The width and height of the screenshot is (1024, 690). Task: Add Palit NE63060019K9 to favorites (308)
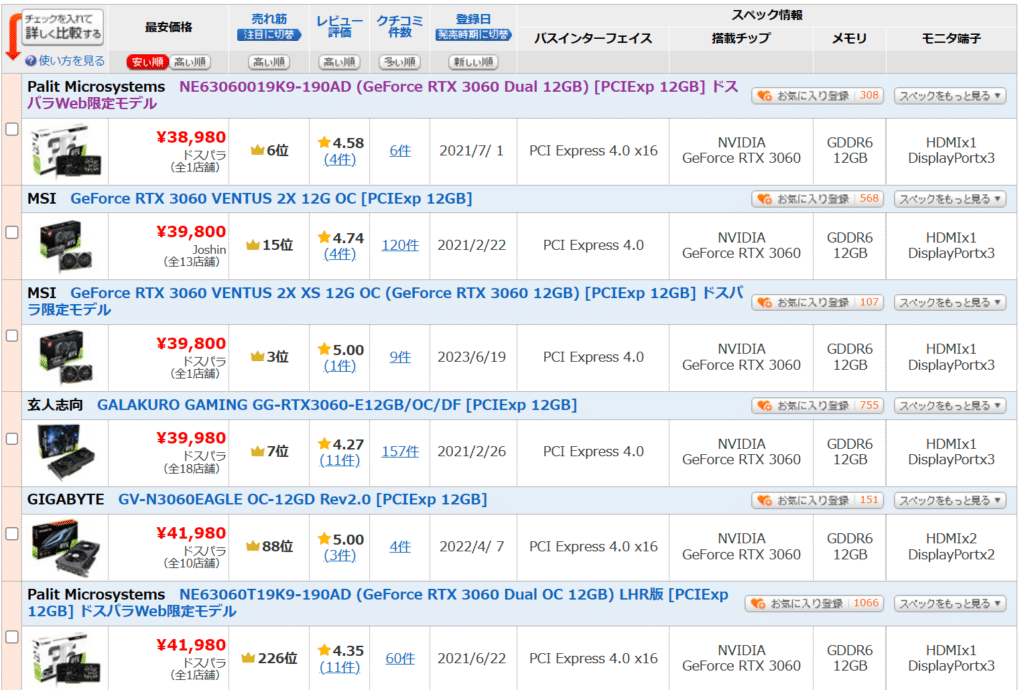tap(817, 96)
